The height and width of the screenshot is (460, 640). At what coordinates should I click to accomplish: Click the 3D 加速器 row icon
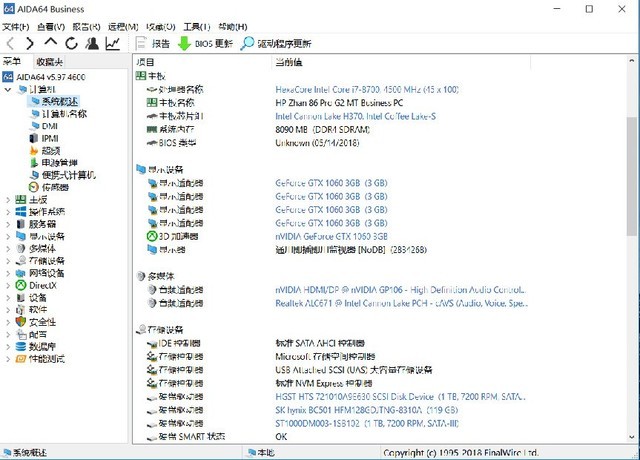(x=152, y=236)
